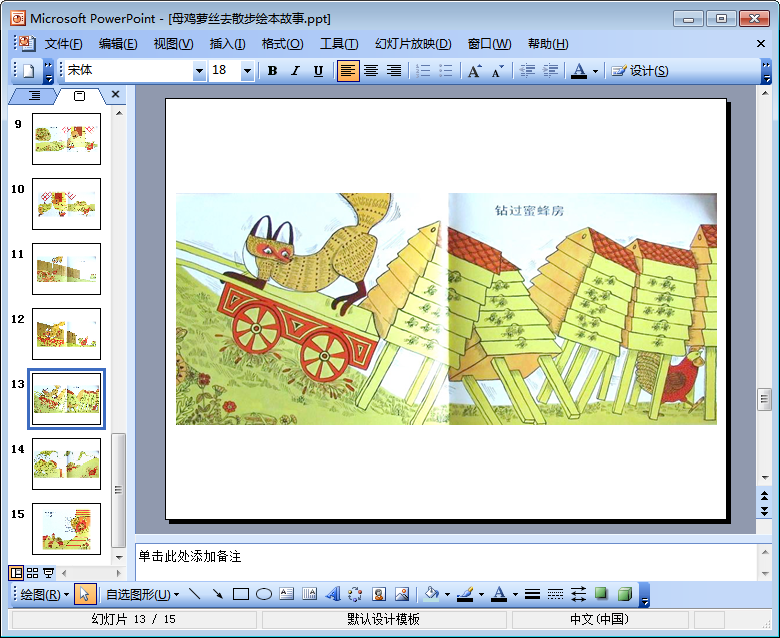Open the 窗口(W) menu
Screen dimensions: 780x638
point(489,44)
